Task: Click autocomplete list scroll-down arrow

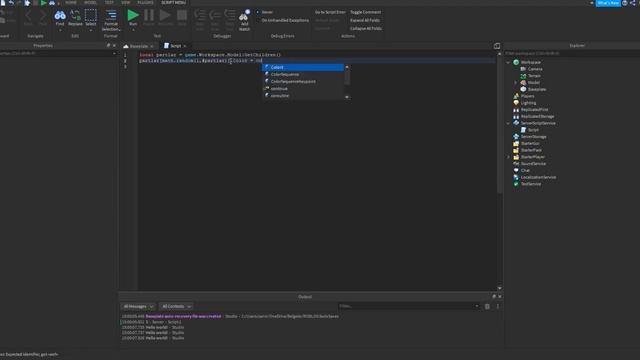Action: (x=347, y=97)
